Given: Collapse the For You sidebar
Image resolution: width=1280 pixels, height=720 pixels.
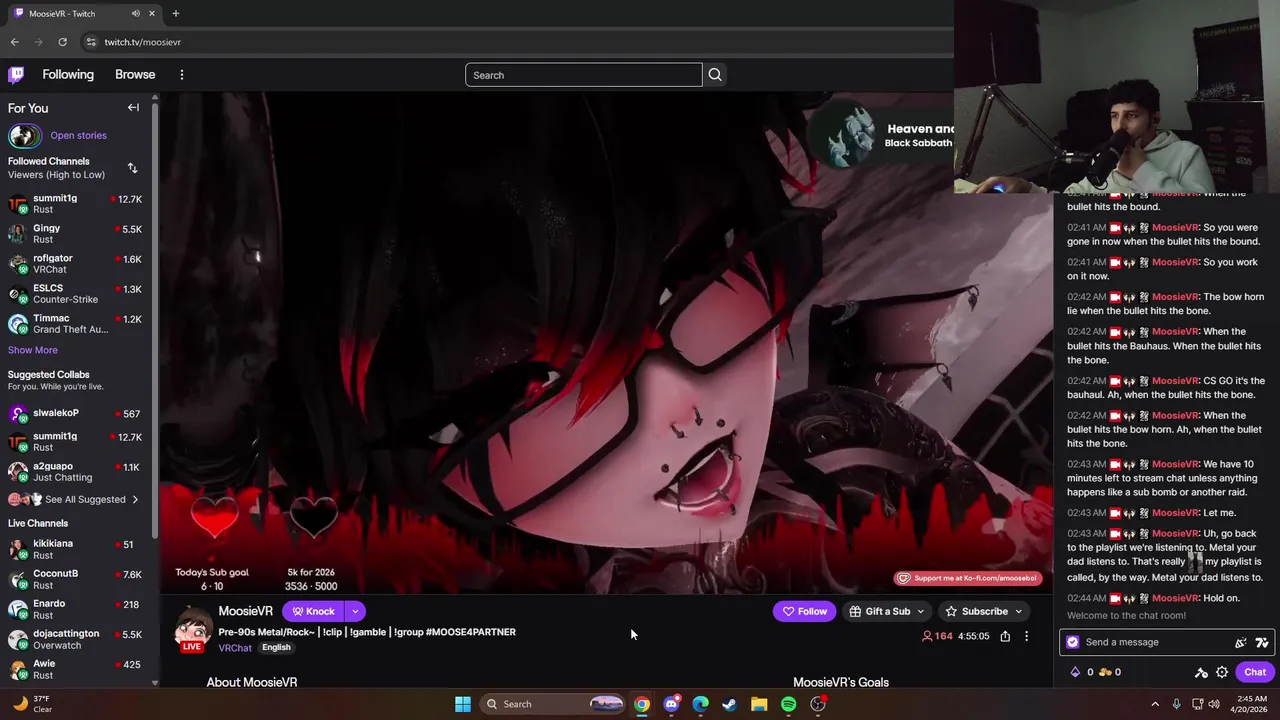Looking at the screenshot, I should (x=133, y=108).
